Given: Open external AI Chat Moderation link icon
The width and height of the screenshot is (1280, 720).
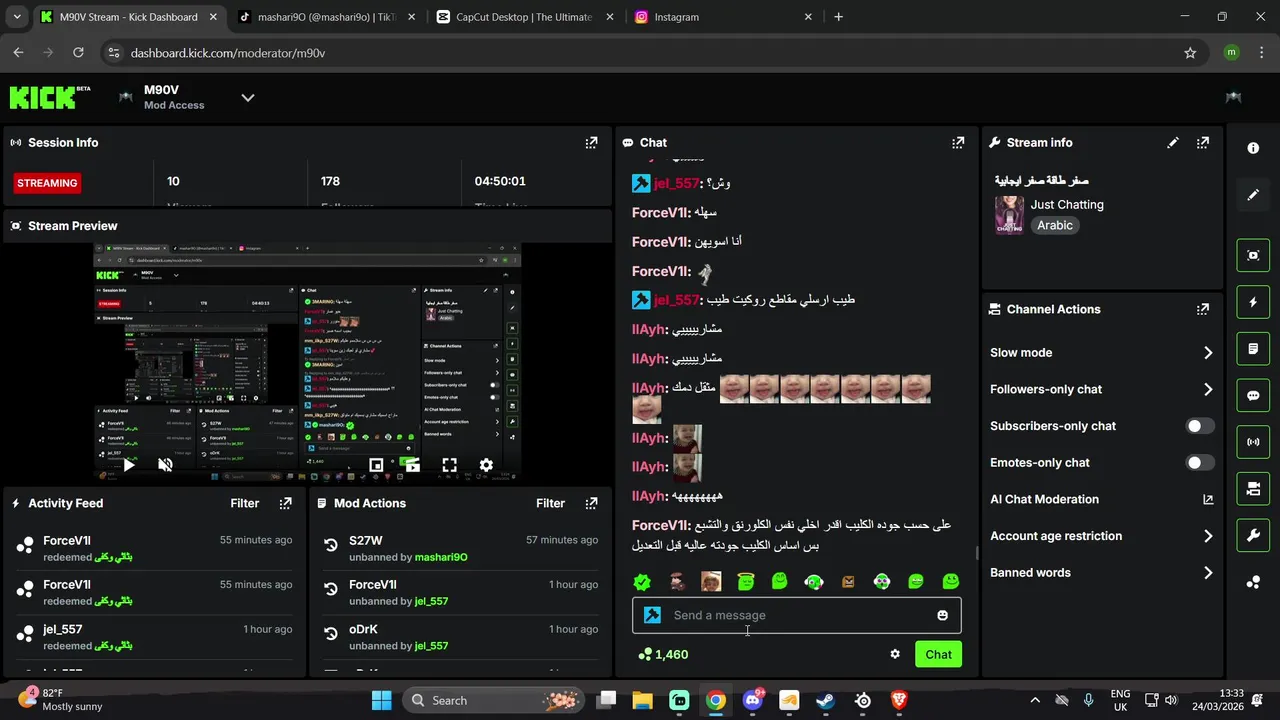Looking at the screenshot, I should 1208,499.
